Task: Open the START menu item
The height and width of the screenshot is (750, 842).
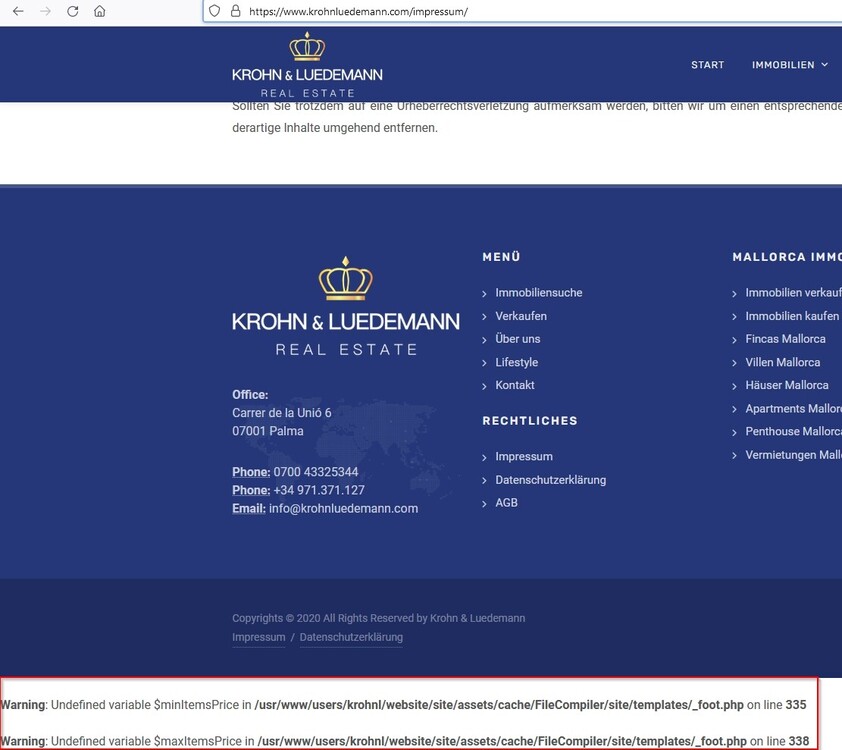Action: coord(707,65)
